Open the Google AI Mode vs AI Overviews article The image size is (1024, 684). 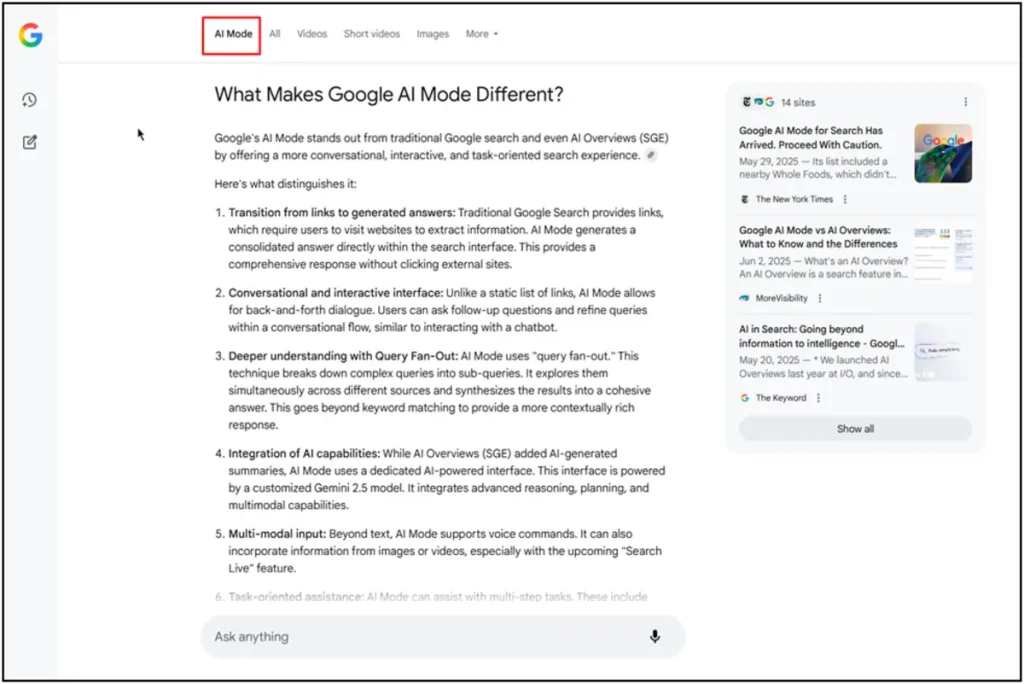coord(820,237)
